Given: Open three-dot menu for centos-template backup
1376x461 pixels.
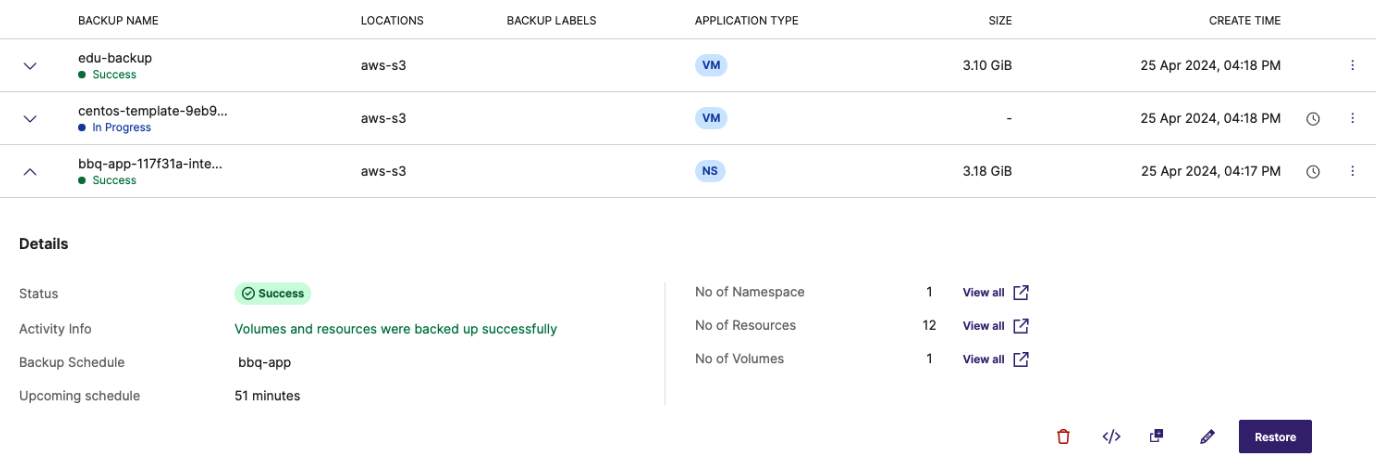Looking at the screenshot, I should point(1353,119).
